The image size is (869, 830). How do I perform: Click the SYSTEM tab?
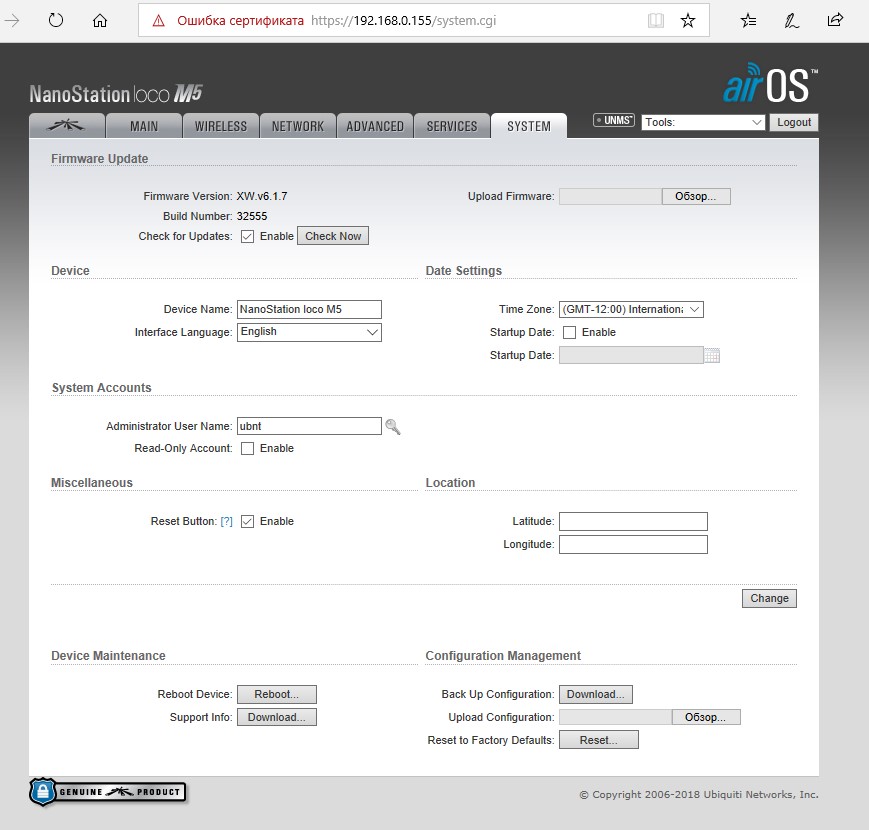pyautogui.click(x=529, y=126)
